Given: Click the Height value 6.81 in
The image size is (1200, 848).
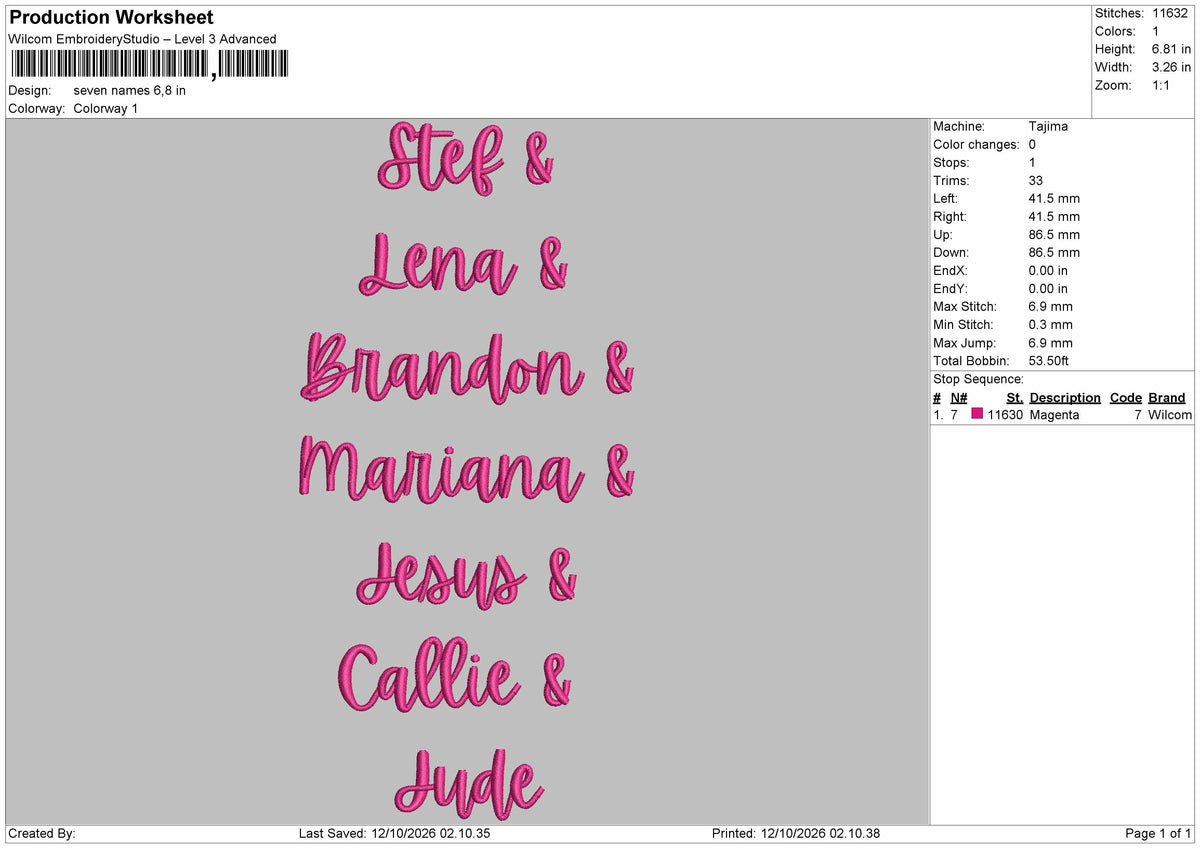Looking at the screenshot, I should coord(1171,49).
